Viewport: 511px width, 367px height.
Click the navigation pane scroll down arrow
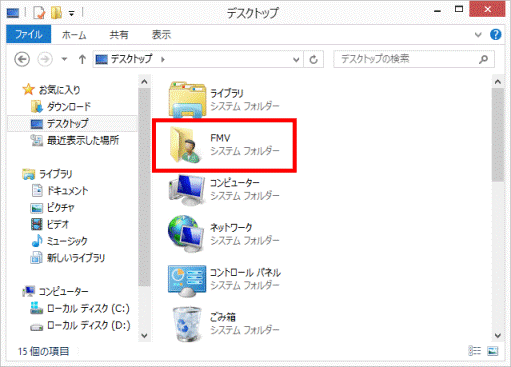point(144,335)
